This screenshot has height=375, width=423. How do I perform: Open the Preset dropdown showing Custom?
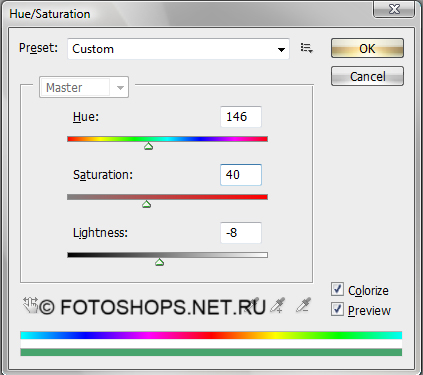pyautogui.click(x=178, y=49)
